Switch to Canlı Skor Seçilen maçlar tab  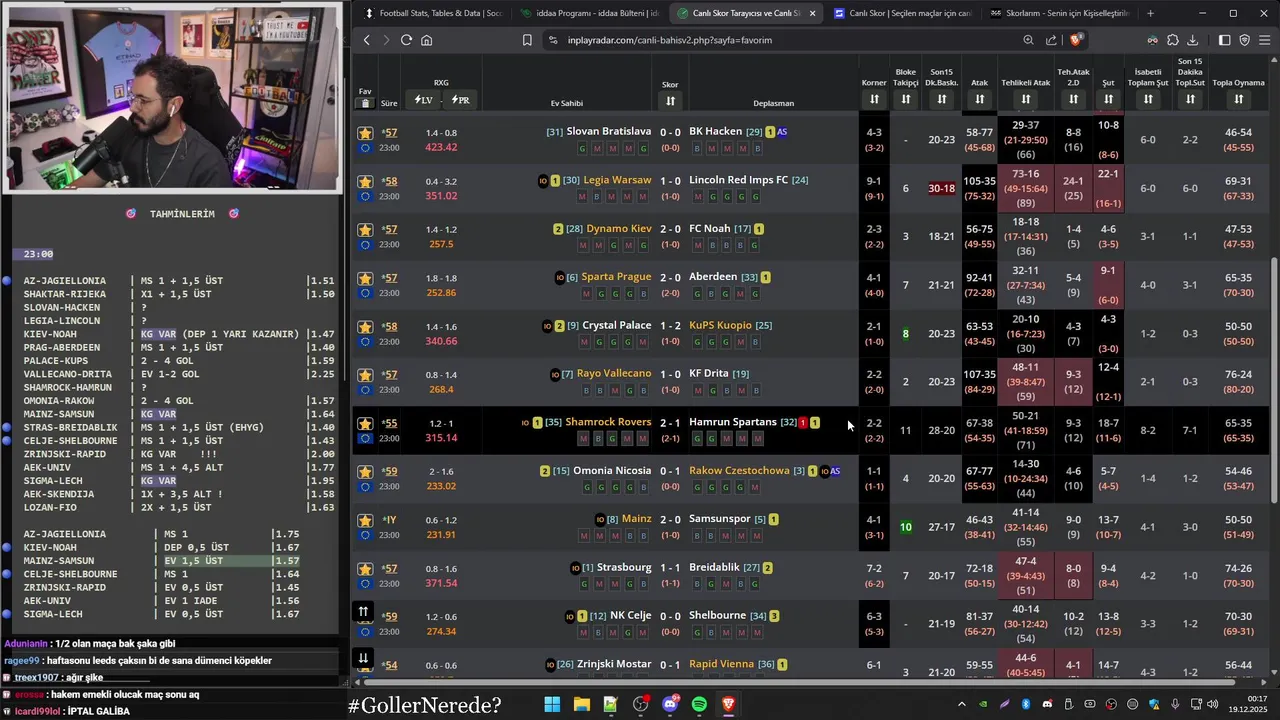click(x=903, y=13)
